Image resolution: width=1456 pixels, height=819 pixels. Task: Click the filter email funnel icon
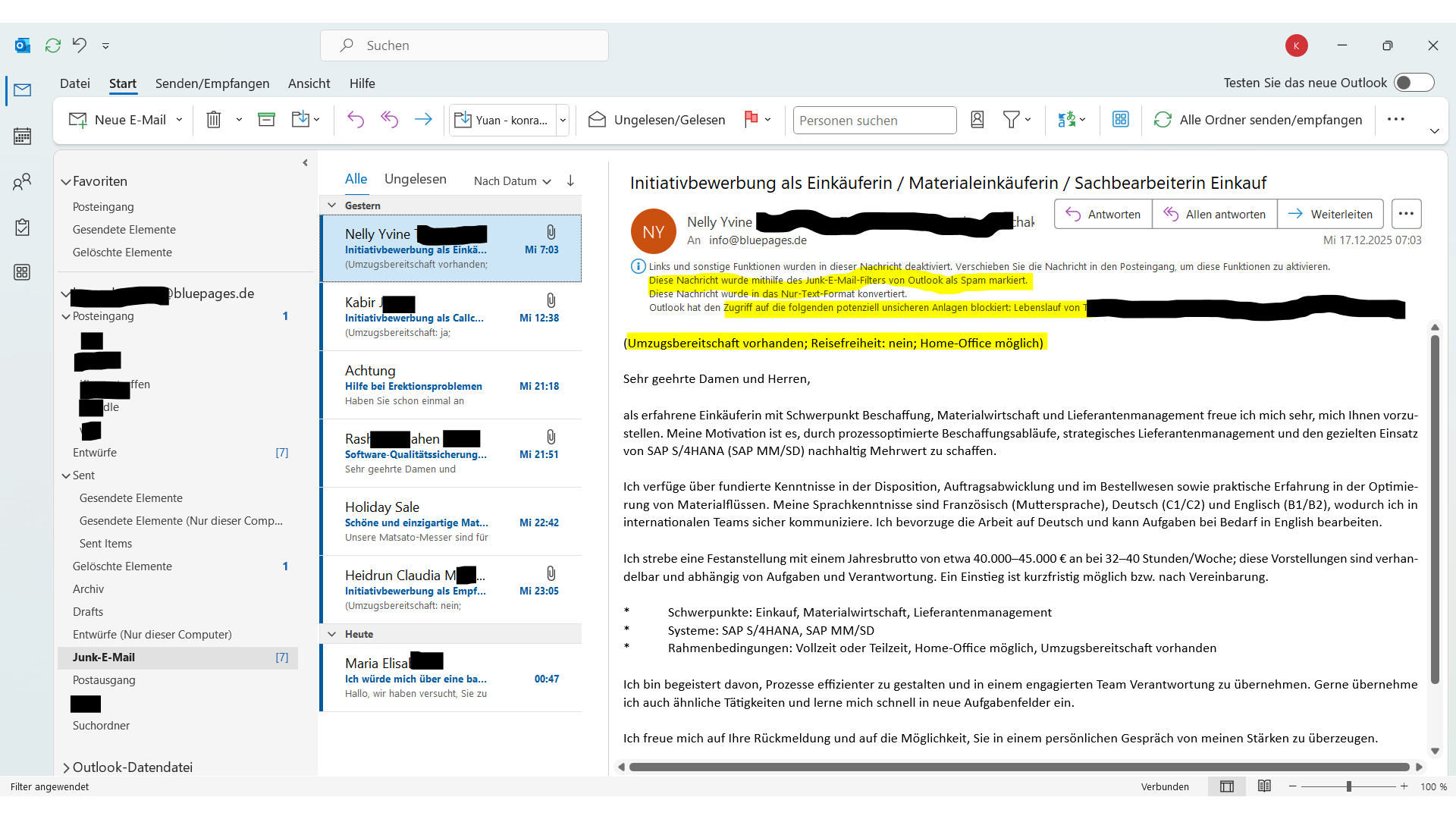[1011, 120]
